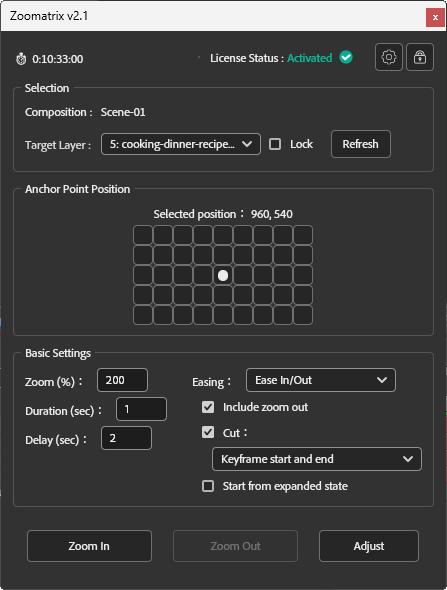The height and width of the screenshot is (590, 447).
Task: Click the Refresh button
Action: [x=360, y=144]
